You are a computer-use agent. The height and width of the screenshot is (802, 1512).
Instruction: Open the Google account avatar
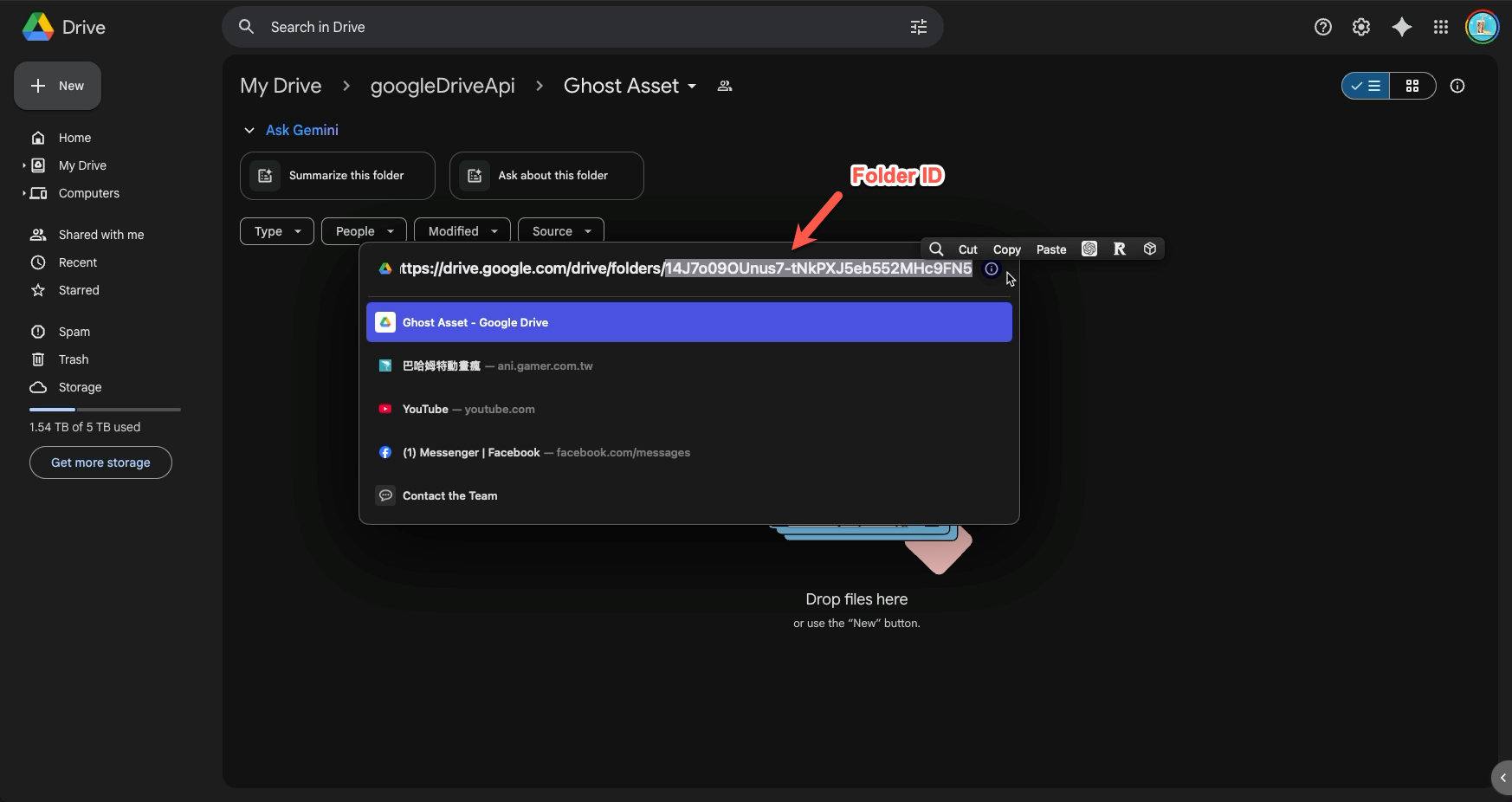point(1482,27)
